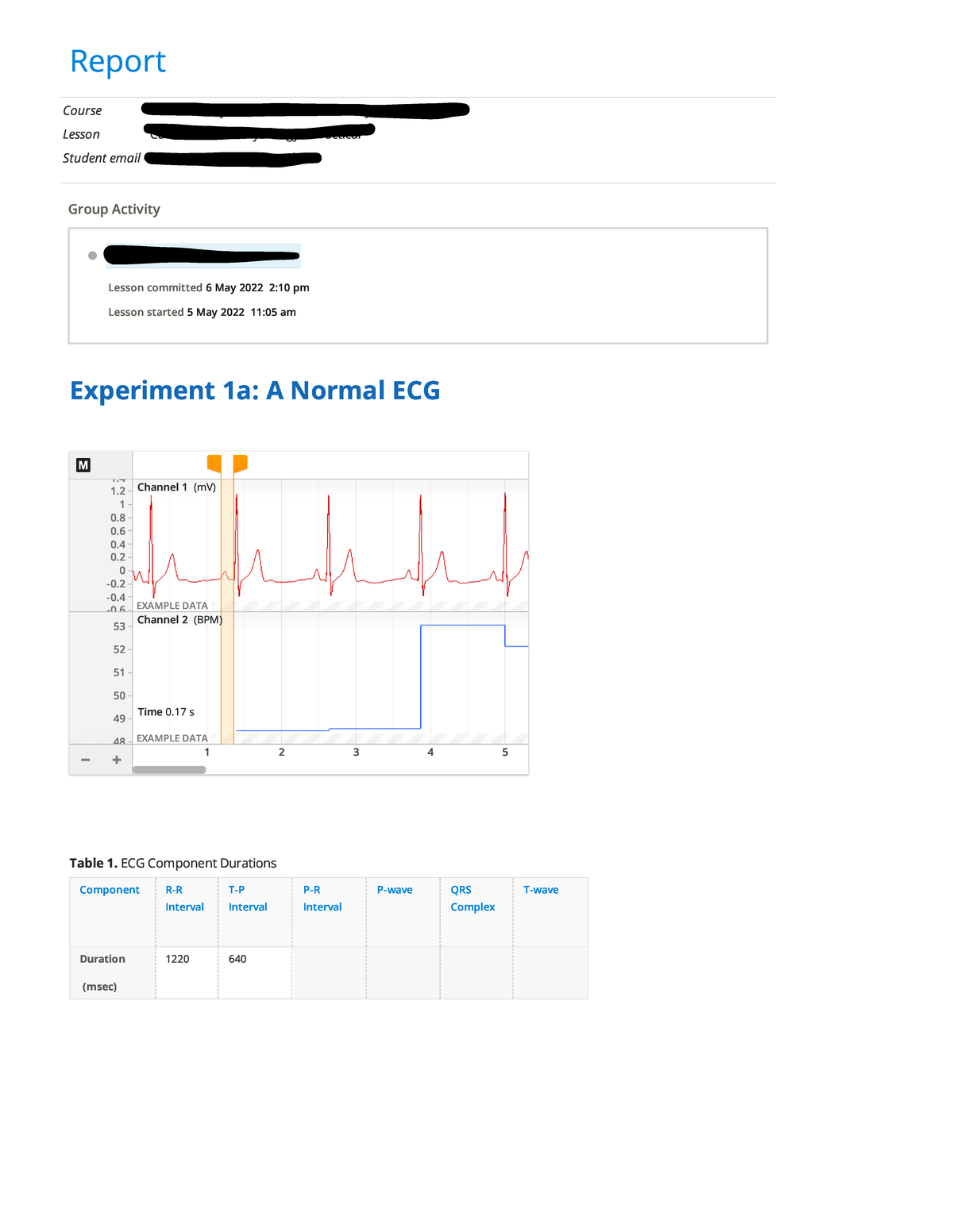Click the Channel 1 (mV) trace label

175,487
